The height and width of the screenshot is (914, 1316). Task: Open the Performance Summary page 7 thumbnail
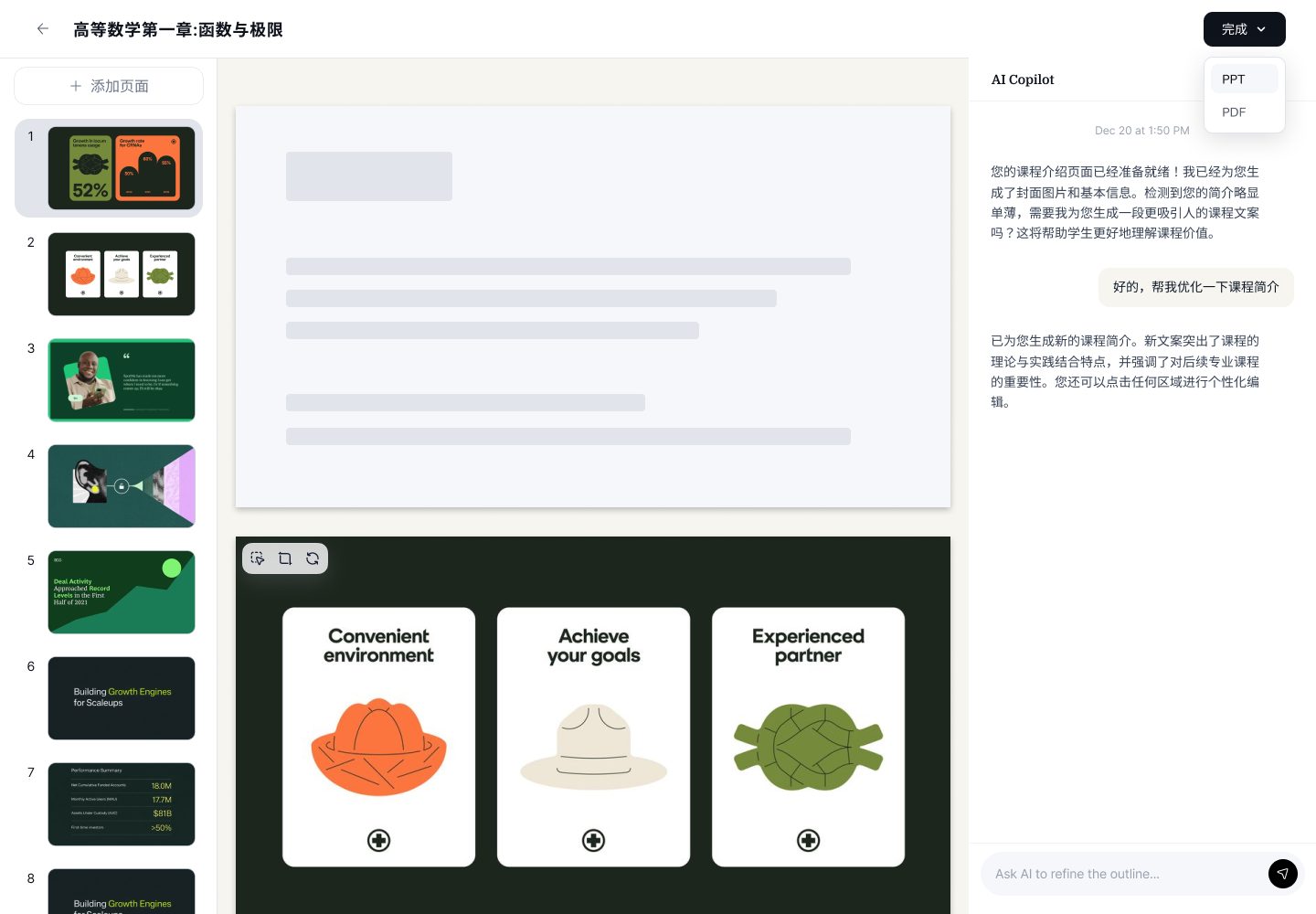[x=122, y=804]
